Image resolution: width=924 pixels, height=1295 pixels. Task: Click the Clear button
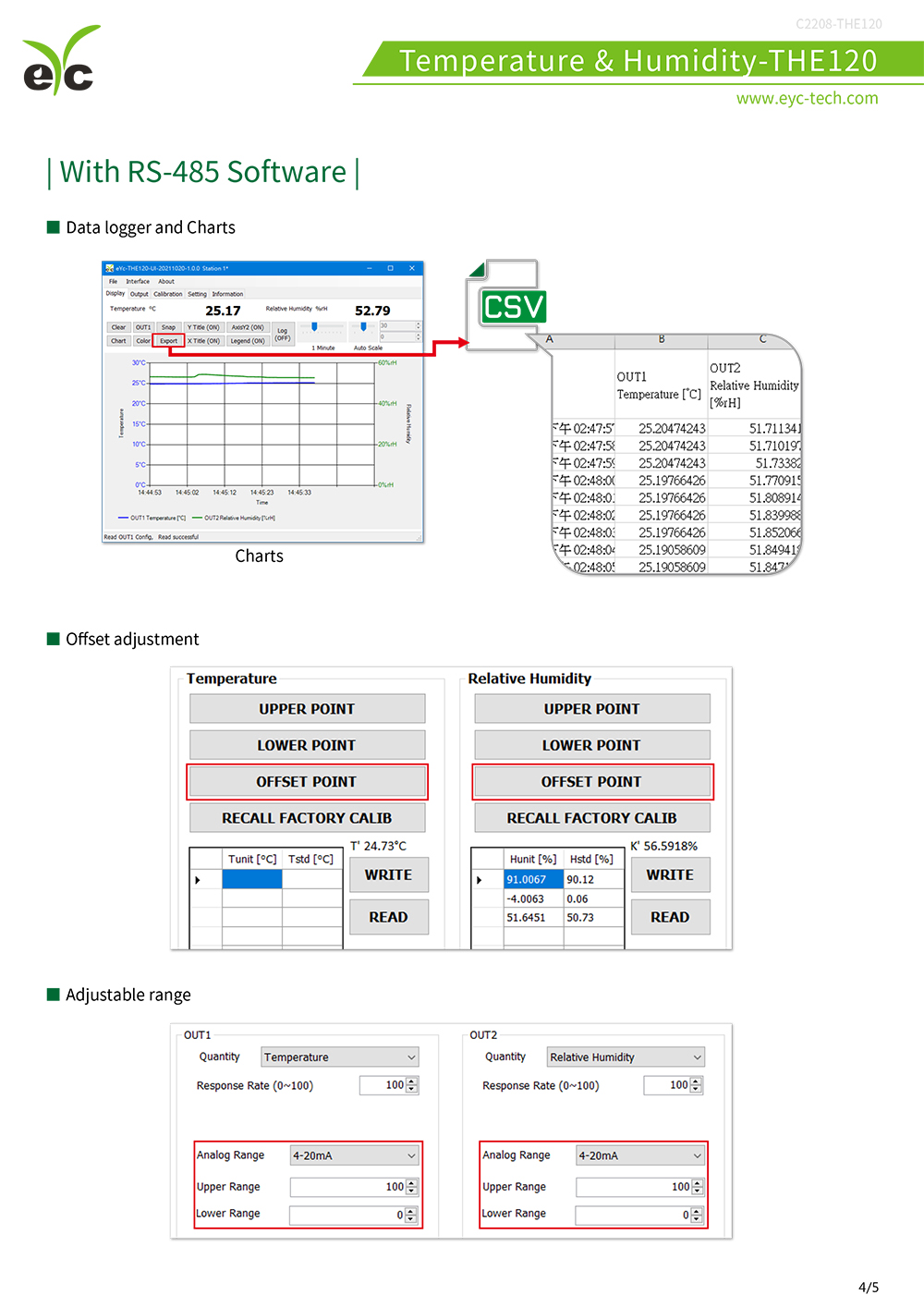coord(118,327)
